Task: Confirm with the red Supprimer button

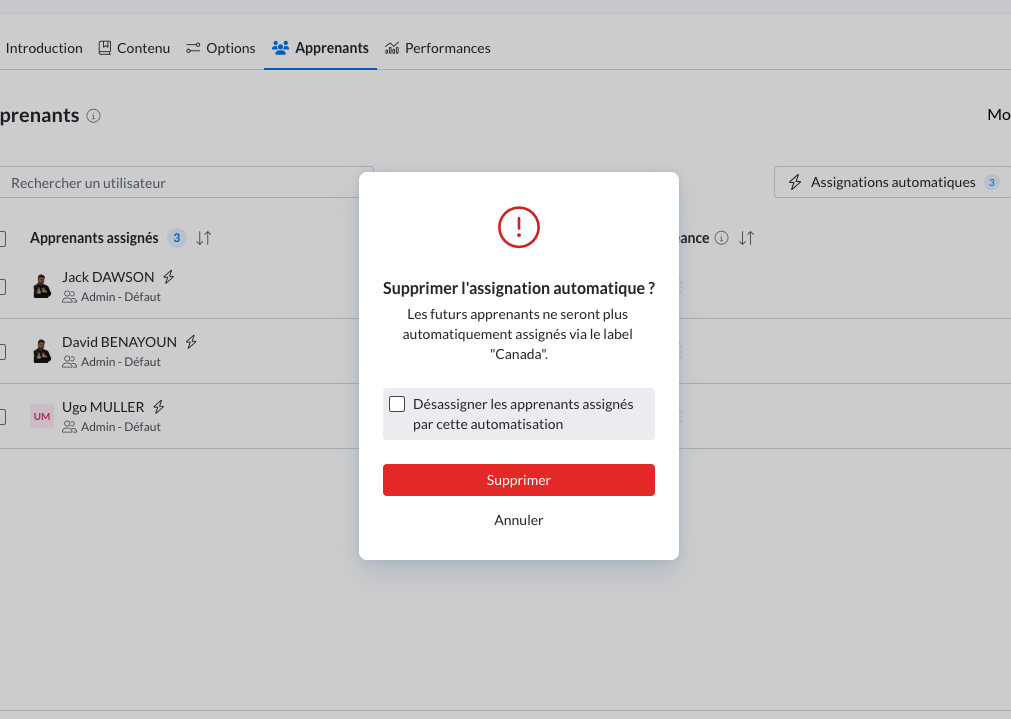Action: coord(518,480)
